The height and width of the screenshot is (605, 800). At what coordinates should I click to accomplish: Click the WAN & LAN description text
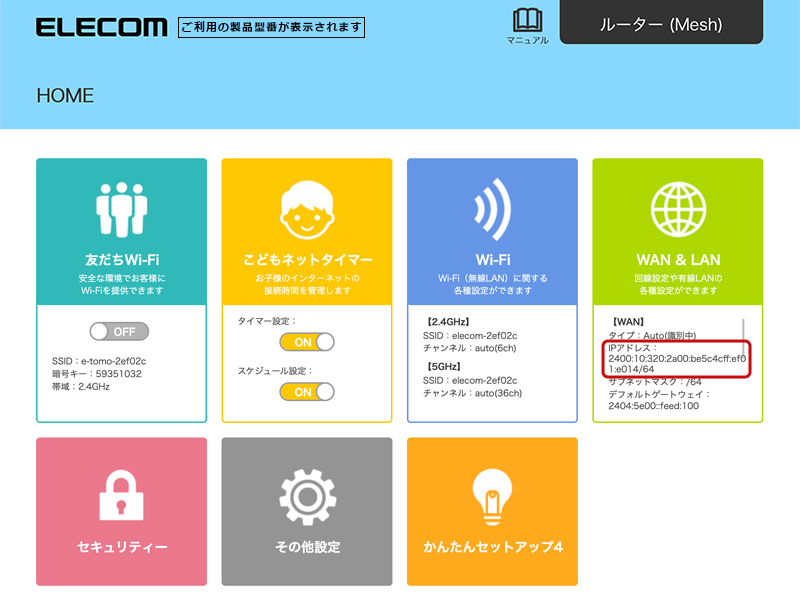click(x=678, y=284)
